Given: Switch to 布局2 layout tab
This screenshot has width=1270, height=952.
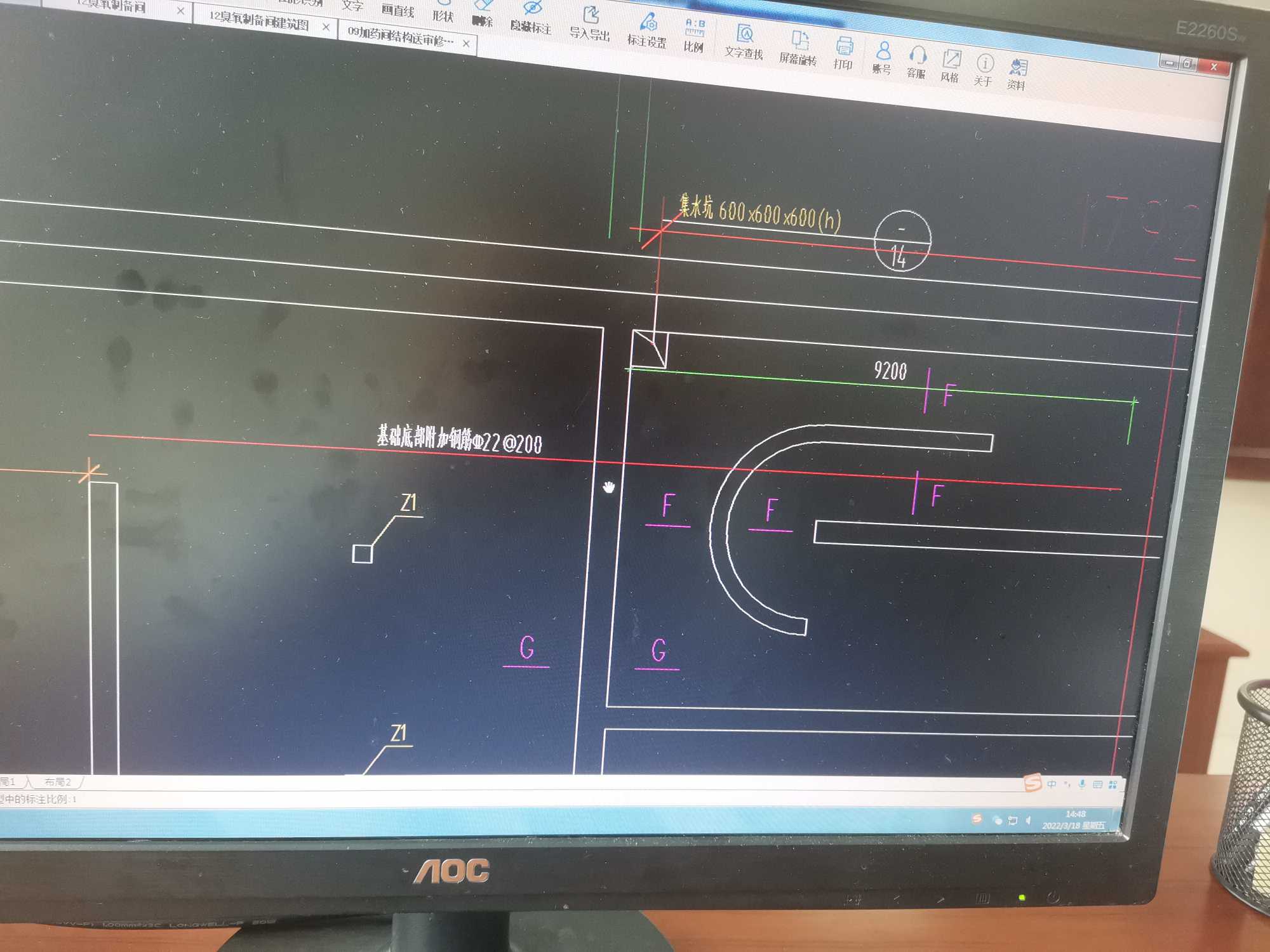Looking at the screenshot, I should pyautogui.click(x=58, y=782).
